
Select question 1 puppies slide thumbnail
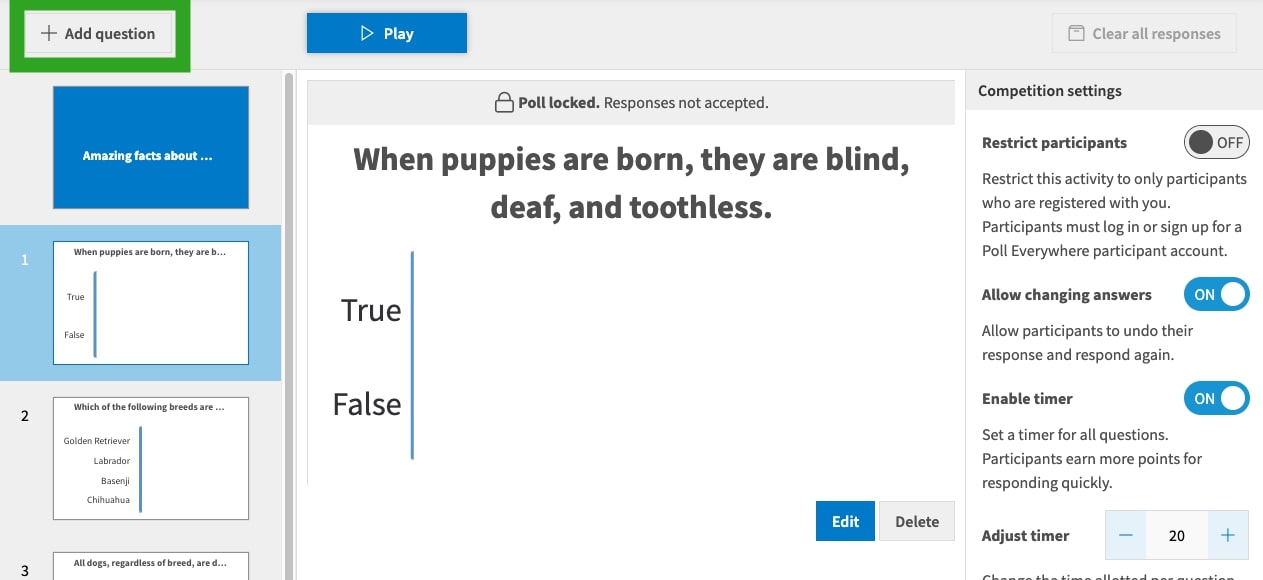[x=150, y=302]
